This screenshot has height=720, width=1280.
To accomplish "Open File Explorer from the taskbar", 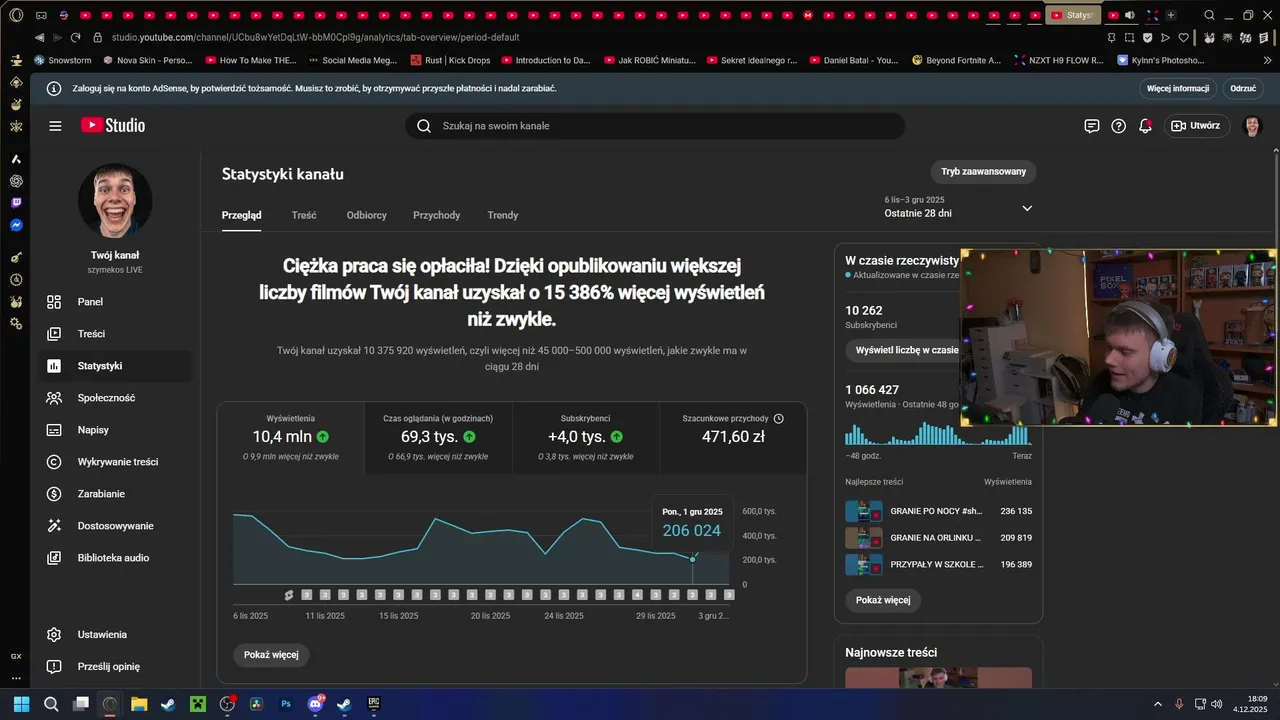I will (139, 704).
